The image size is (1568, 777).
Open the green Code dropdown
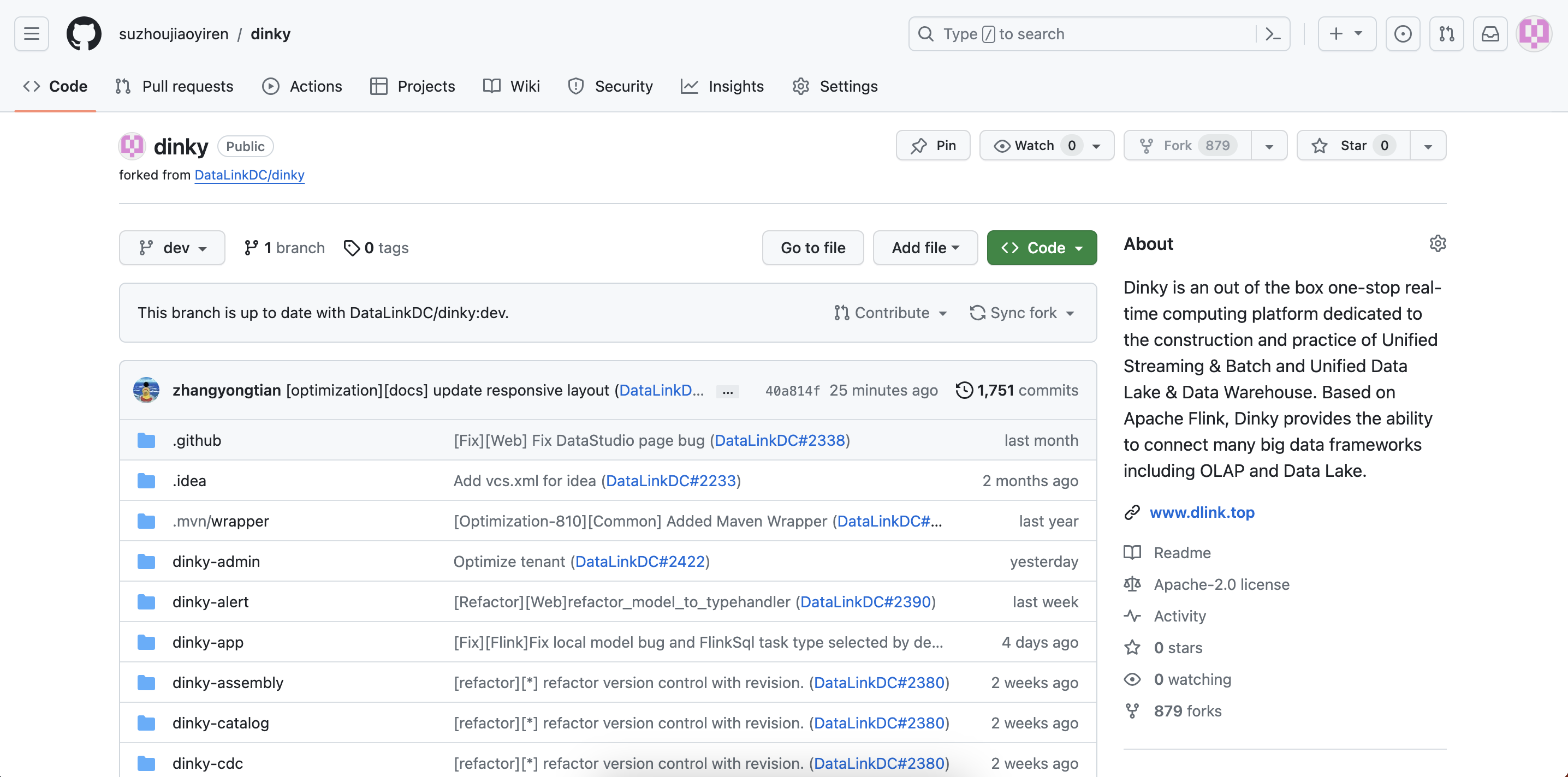(x=1042, y=248)
